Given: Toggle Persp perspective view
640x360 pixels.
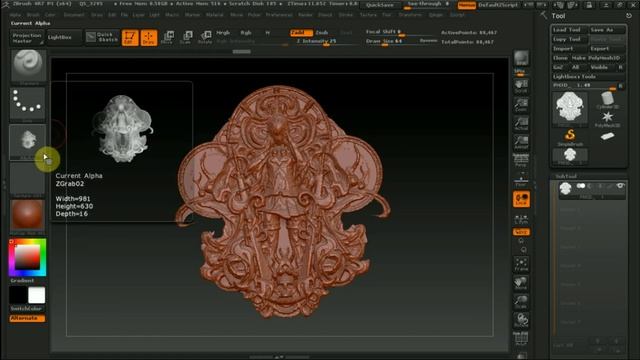Looking at the screenshot, I should [521, 160].
